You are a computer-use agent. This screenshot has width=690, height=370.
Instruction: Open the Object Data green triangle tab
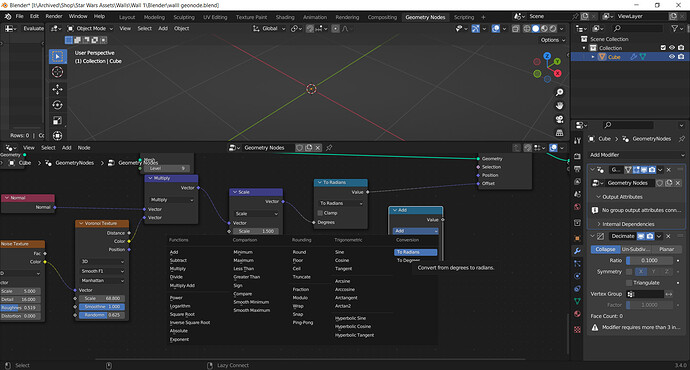pos(577,301)
